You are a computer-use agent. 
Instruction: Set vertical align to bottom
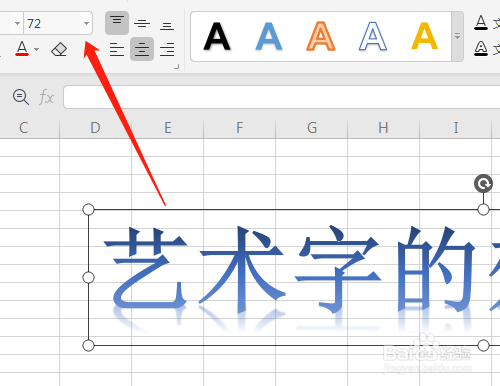167,25
